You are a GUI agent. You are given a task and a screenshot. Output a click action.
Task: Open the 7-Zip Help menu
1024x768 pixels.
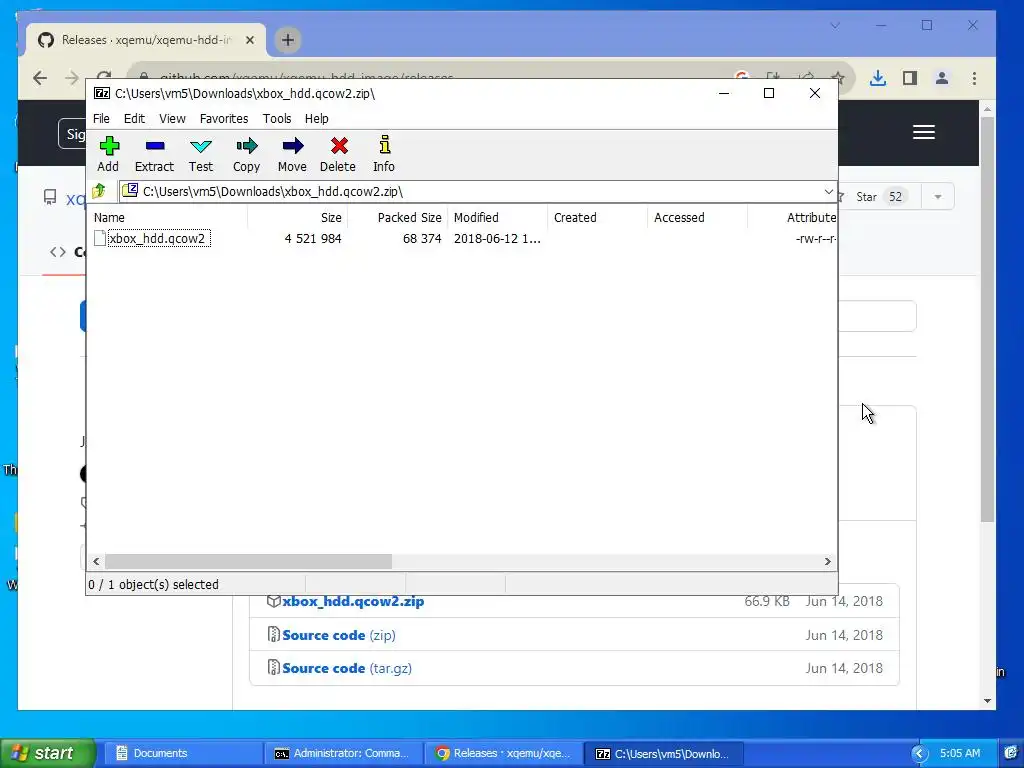tap(317, 119)
